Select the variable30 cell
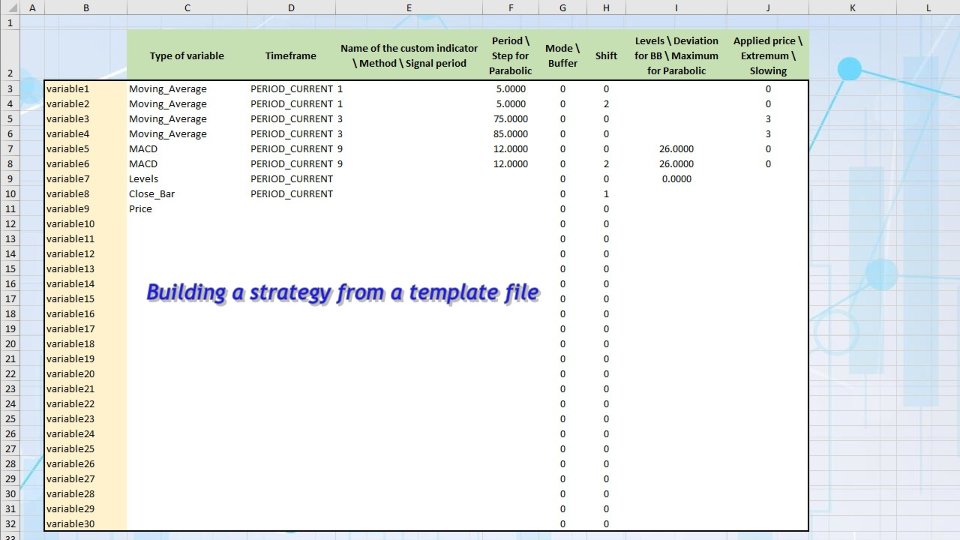 point(86,524)
